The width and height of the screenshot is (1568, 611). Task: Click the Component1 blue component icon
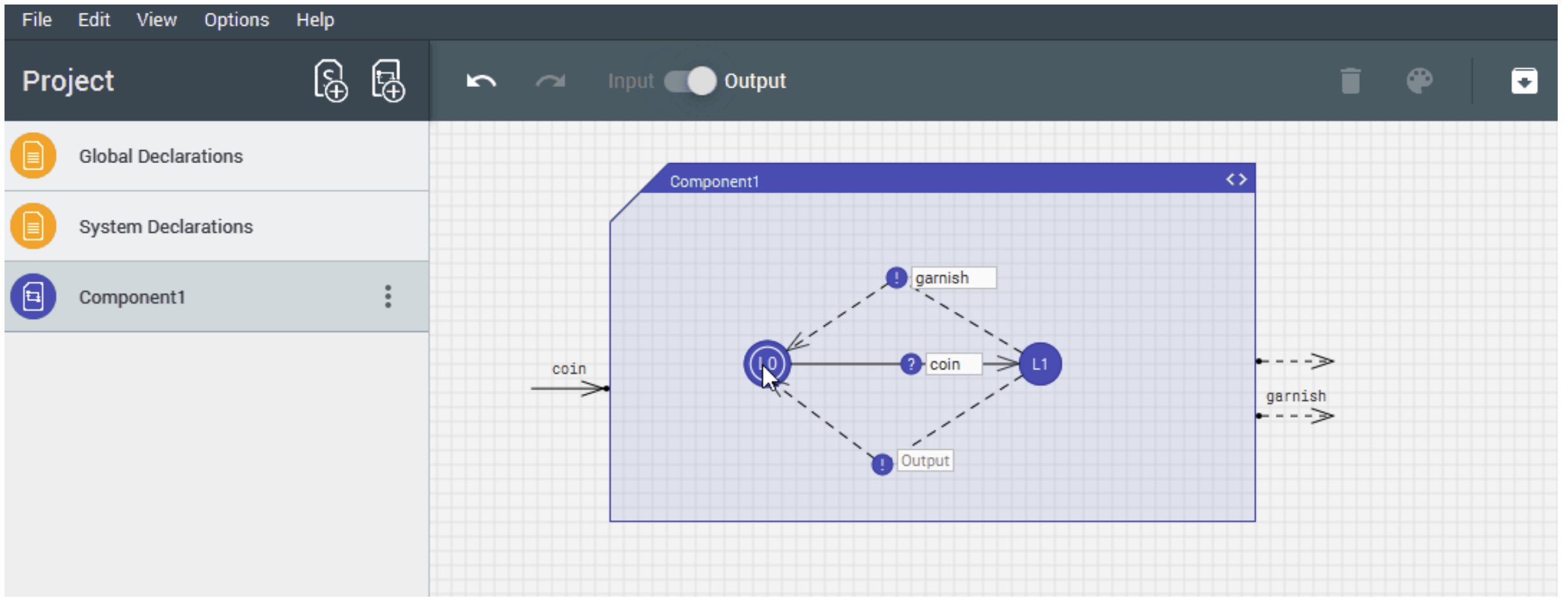pyautogui.click(x=33, y=296)
